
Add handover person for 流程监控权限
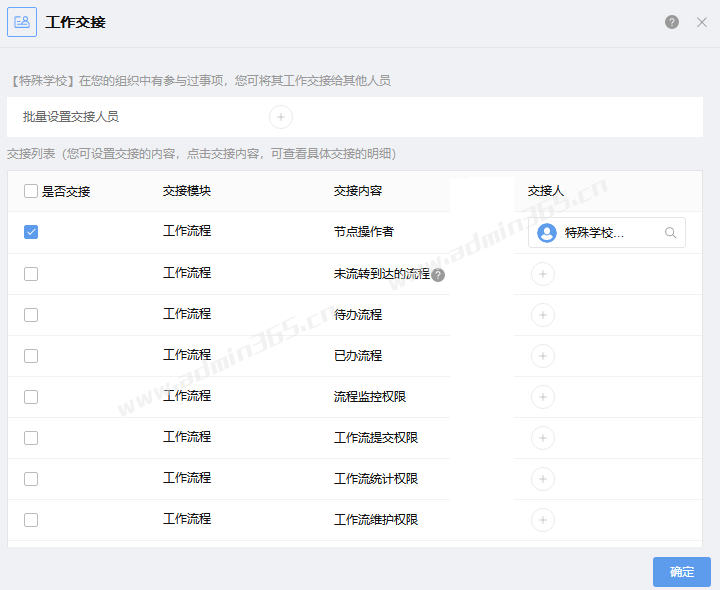pyautogui.click(x=543, y=397)
